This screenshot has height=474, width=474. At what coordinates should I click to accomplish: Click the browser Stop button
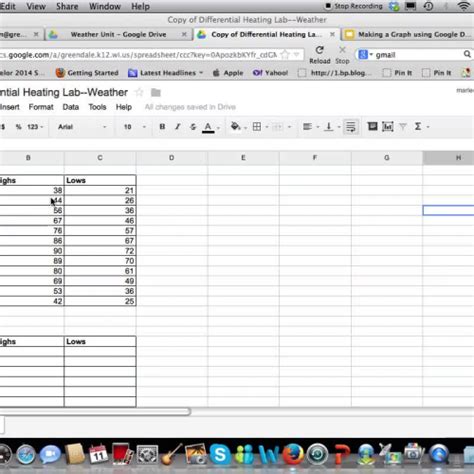(342, 55)
